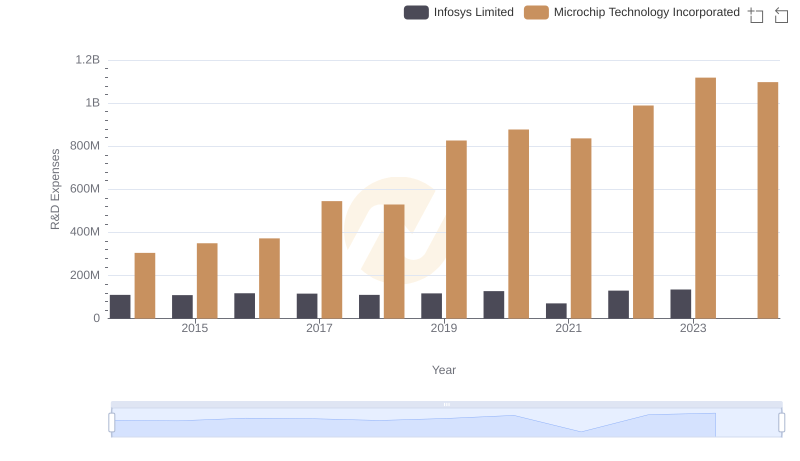The image size is (800, 461).
Task: Click the '600M' y-axis label
Action: coord(85,189)
